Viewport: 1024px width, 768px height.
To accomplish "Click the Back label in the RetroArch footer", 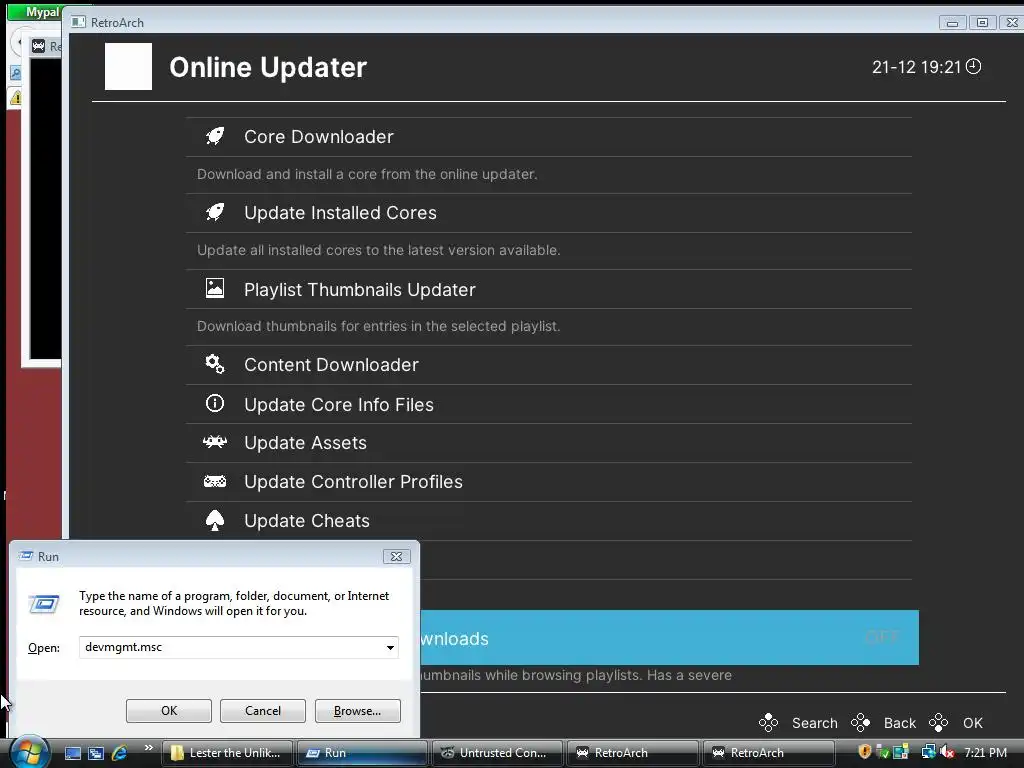I will (899, 723).
